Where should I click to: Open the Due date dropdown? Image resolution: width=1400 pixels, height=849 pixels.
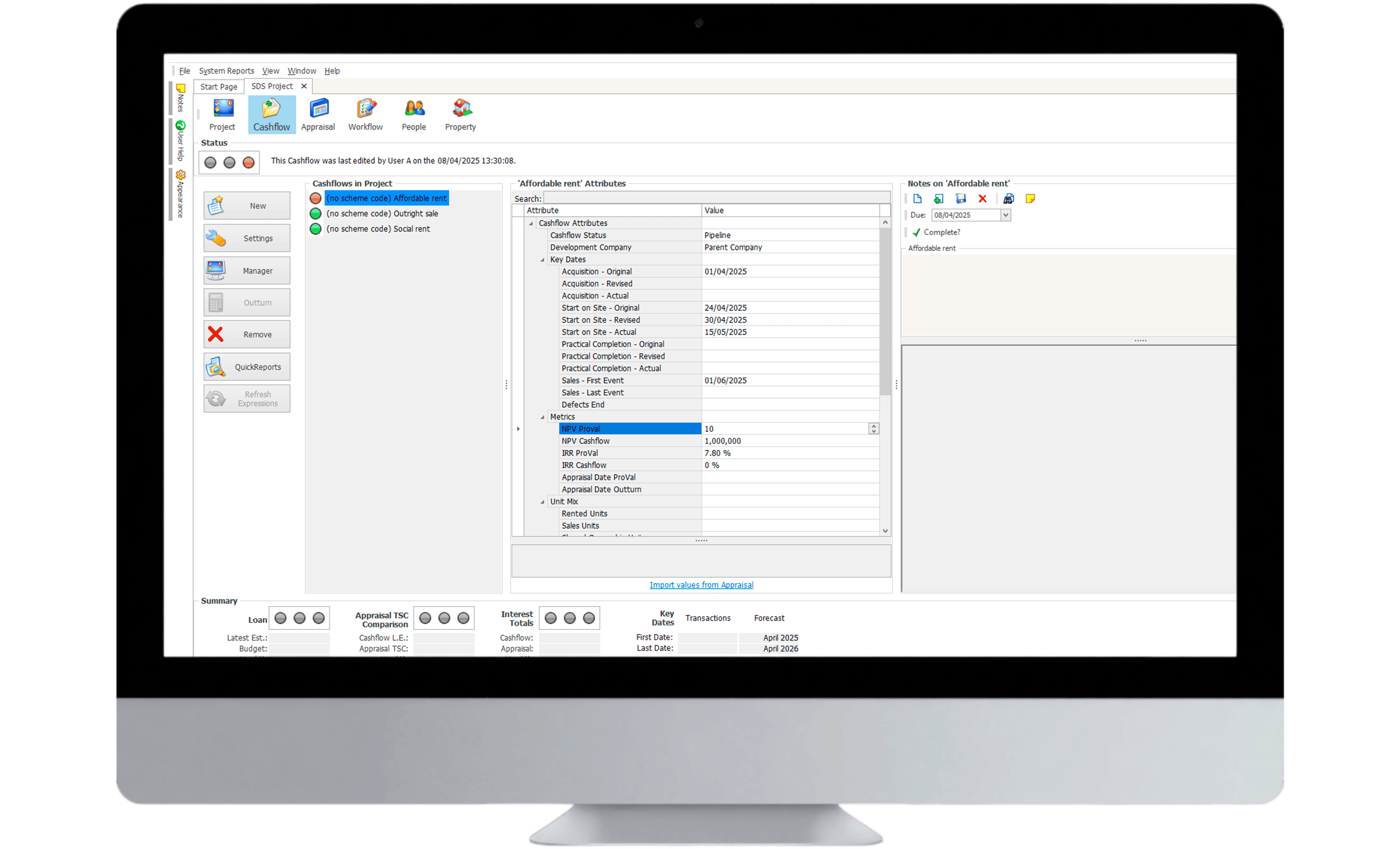point(1006,215)
